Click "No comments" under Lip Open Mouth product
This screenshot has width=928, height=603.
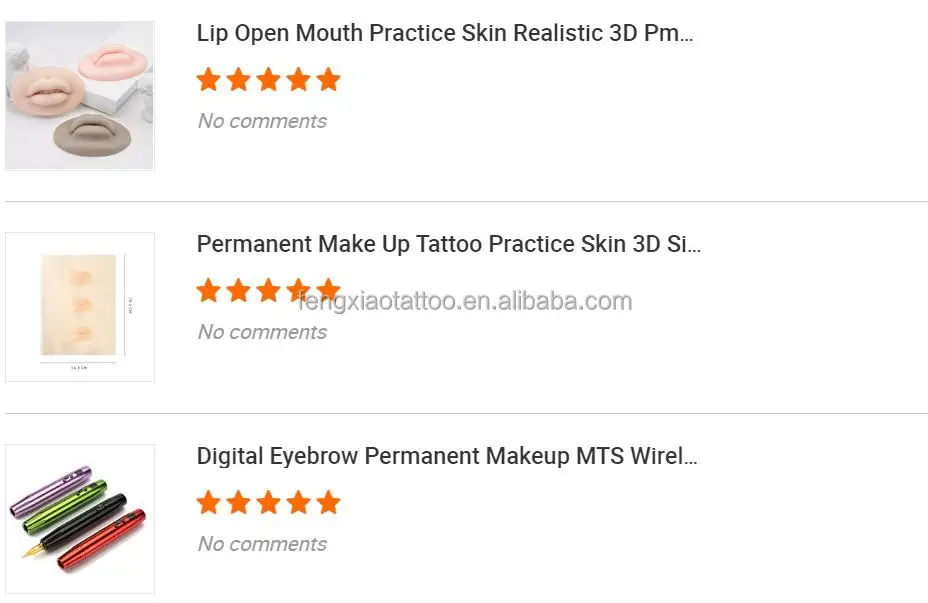[x=262, y=121]
